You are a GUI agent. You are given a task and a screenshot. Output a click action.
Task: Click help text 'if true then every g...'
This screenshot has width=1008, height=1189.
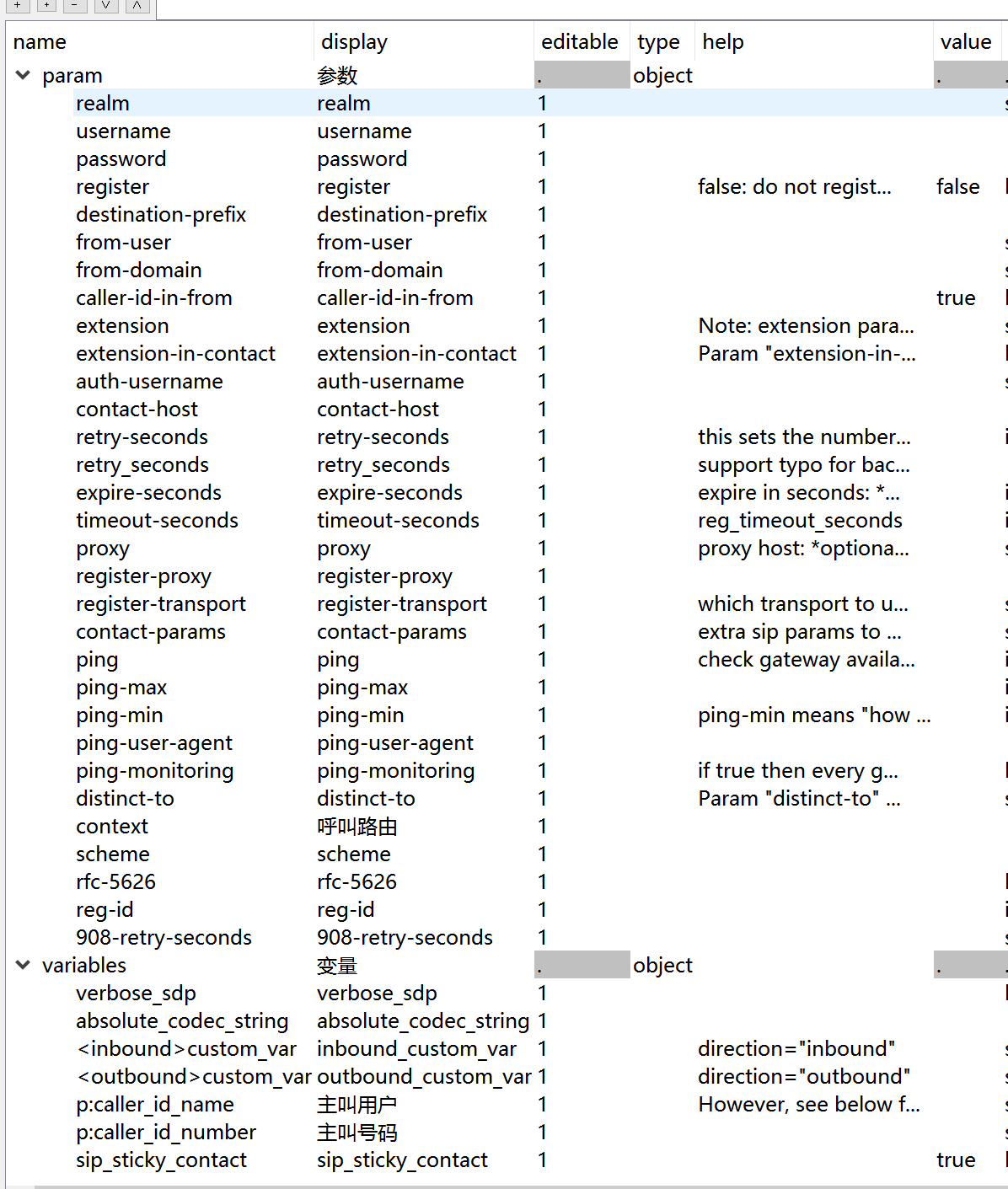click(x=798, y=771)
